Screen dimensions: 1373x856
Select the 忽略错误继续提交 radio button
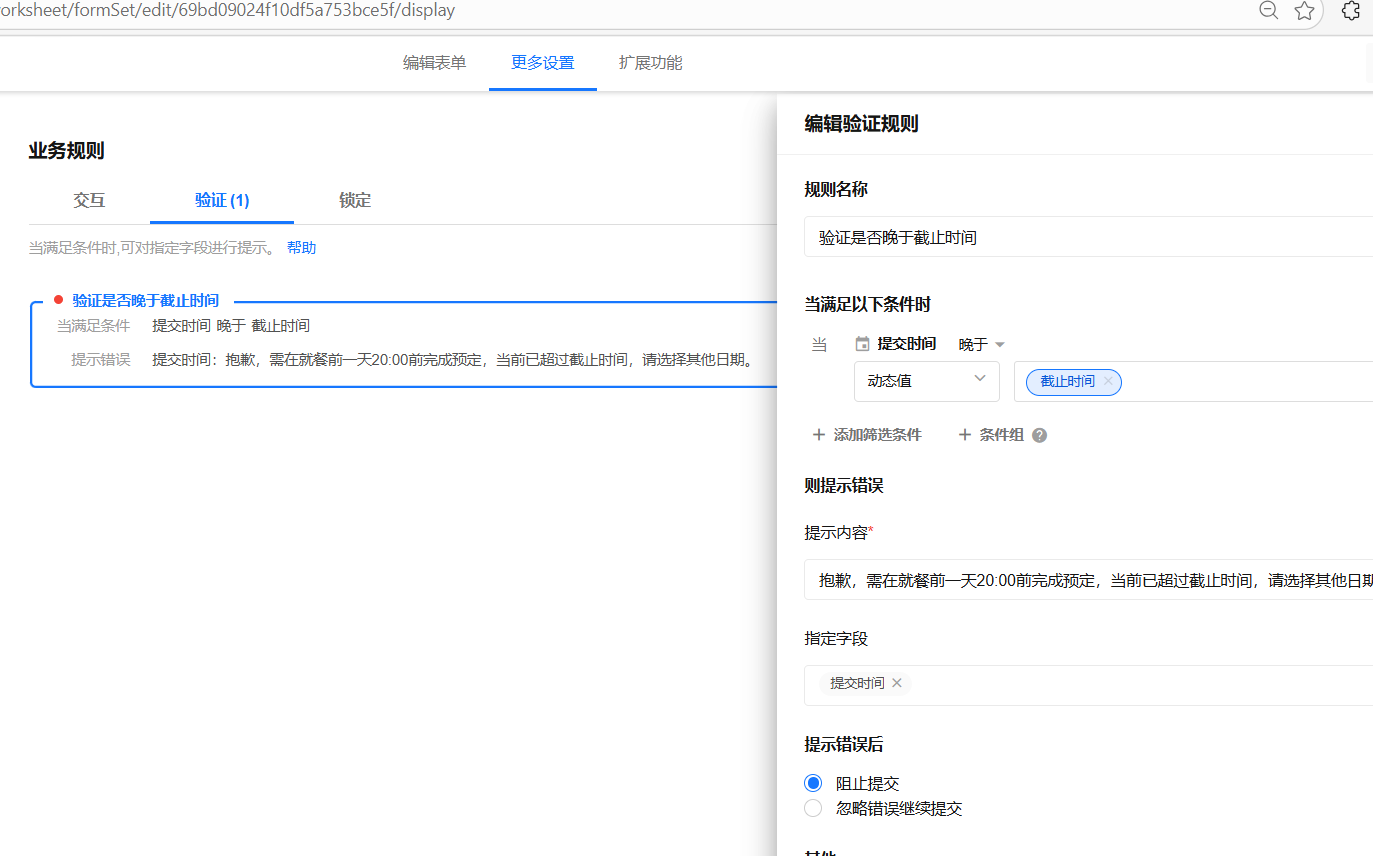tap(813, 808)
